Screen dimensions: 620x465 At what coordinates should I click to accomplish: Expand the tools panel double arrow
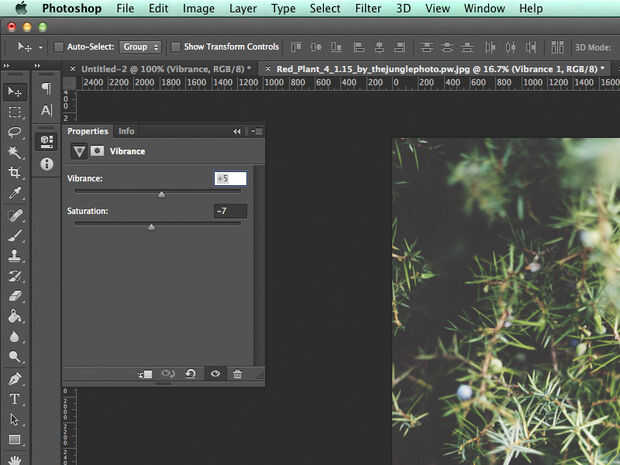click(x=6, y=66)
